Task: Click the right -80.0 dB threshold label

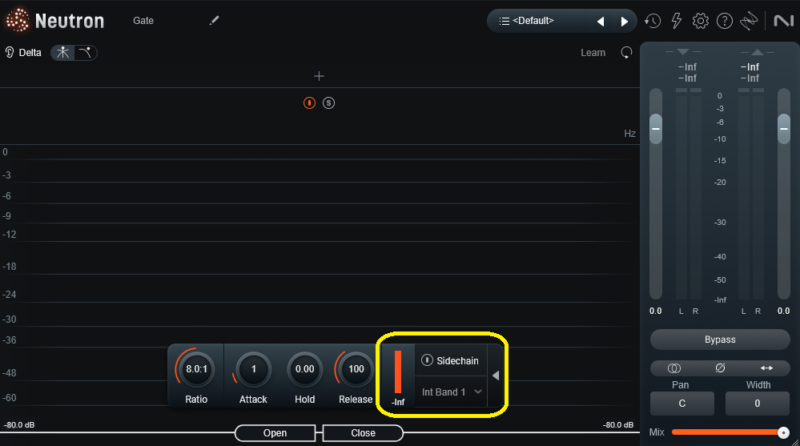Action: tap(618, 425)
